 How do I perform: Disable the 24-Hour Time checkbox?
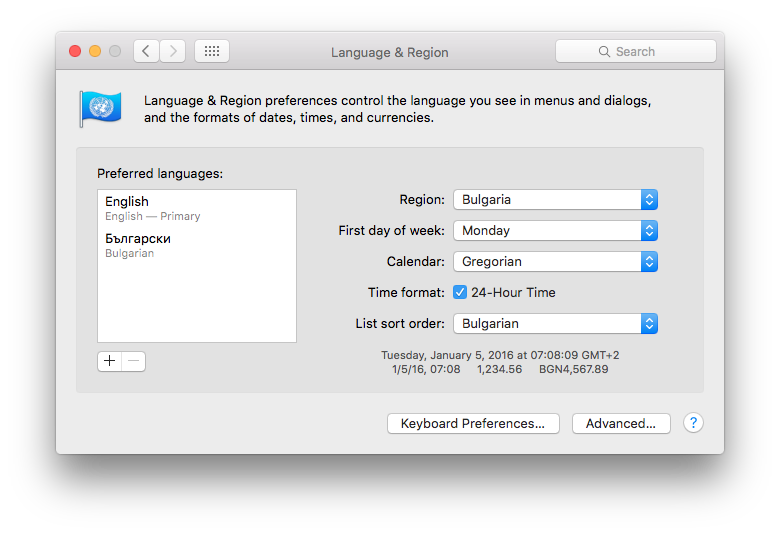(x=460, y=293)
